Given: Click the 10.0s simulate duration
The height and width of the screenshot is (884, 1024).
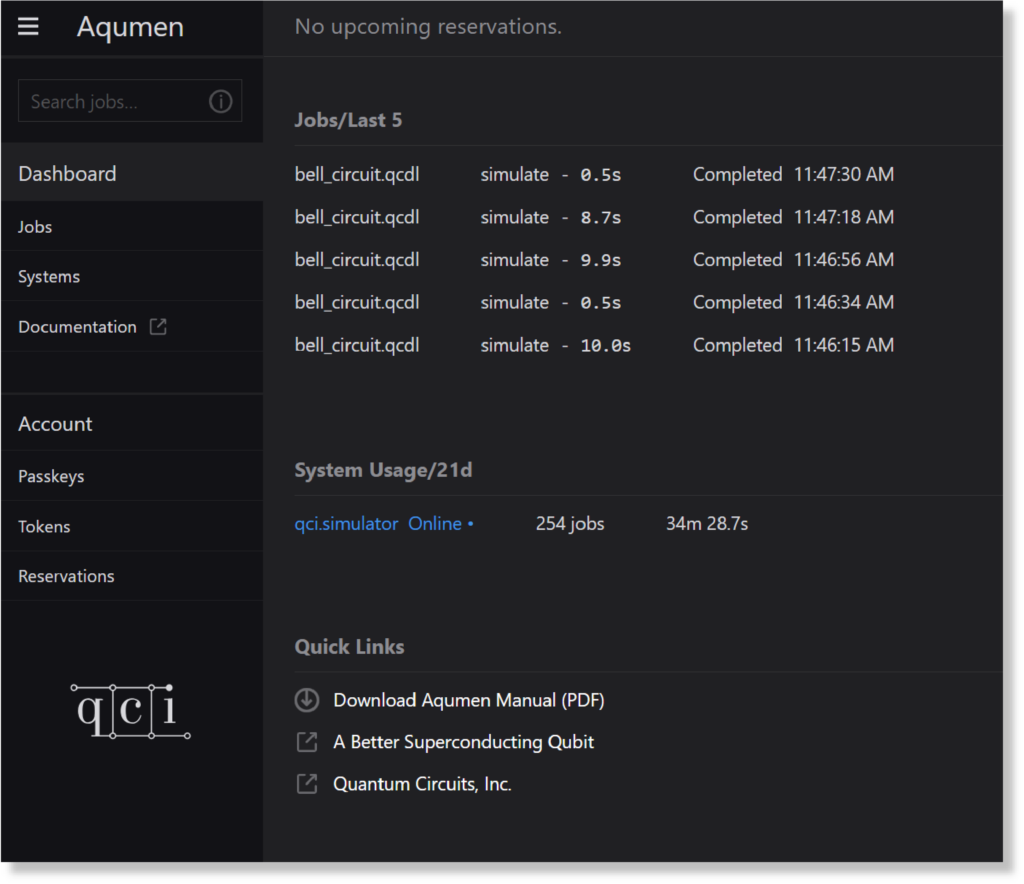Looking at the screenshot, I should point(606,345).
